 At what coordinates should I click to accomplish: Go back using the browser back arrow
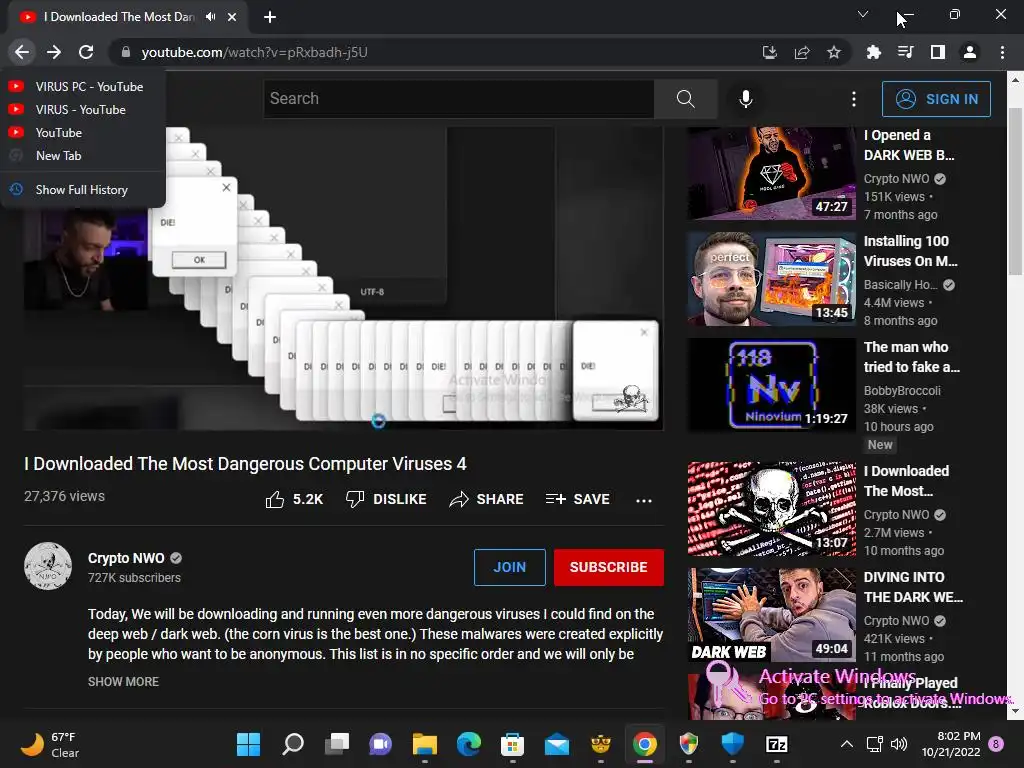[22, 52]
